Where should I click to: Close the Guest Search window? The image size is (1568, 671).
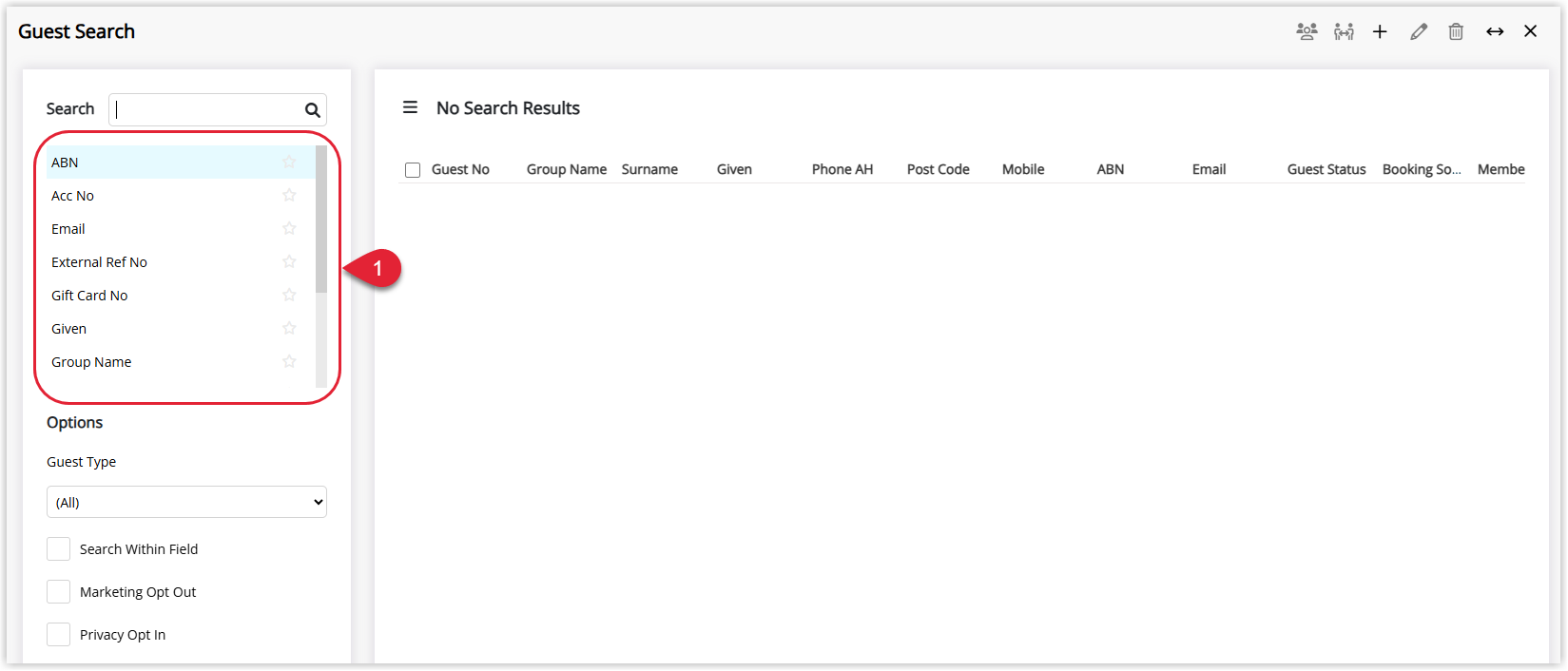click(x=1530, y=31)
